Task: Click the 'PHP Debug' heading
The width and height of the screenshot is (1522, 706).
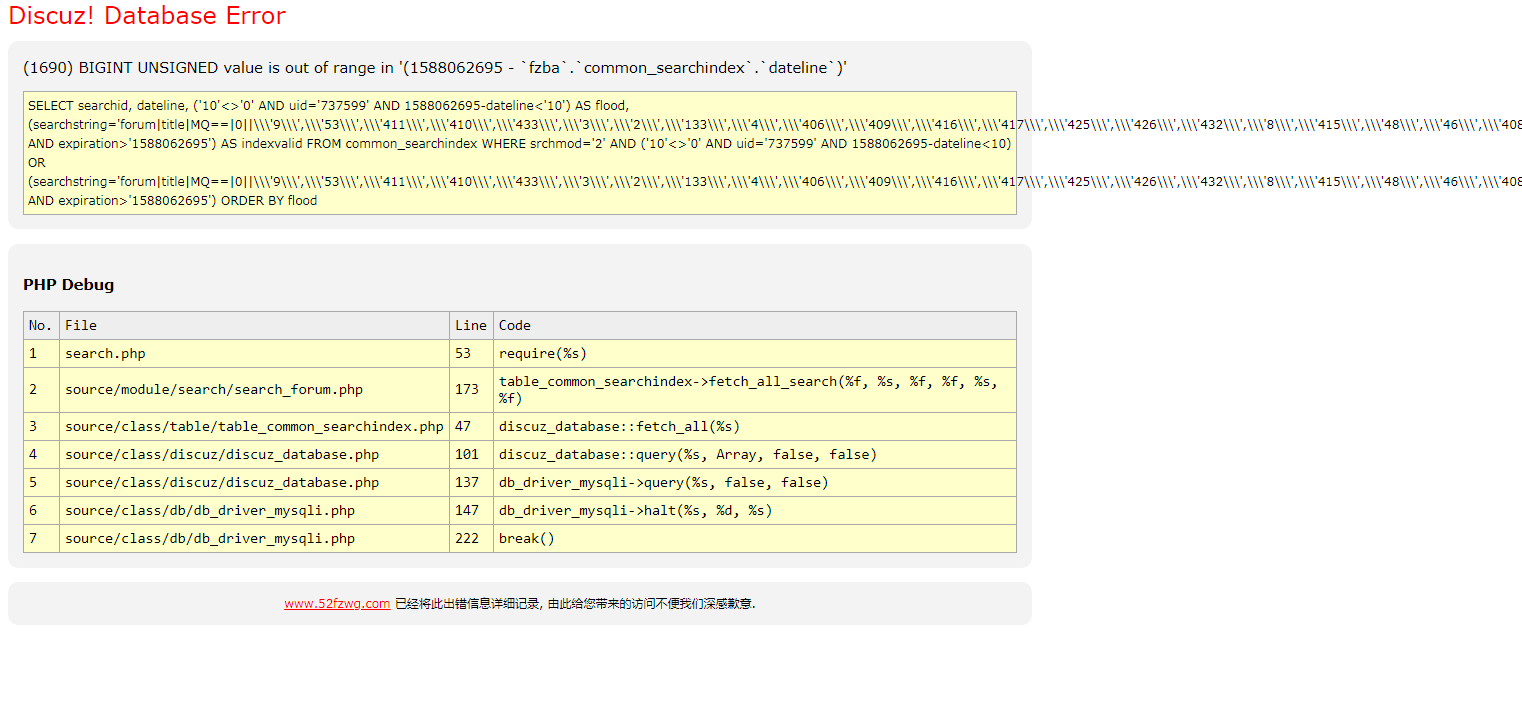Action: pos(69,285)
